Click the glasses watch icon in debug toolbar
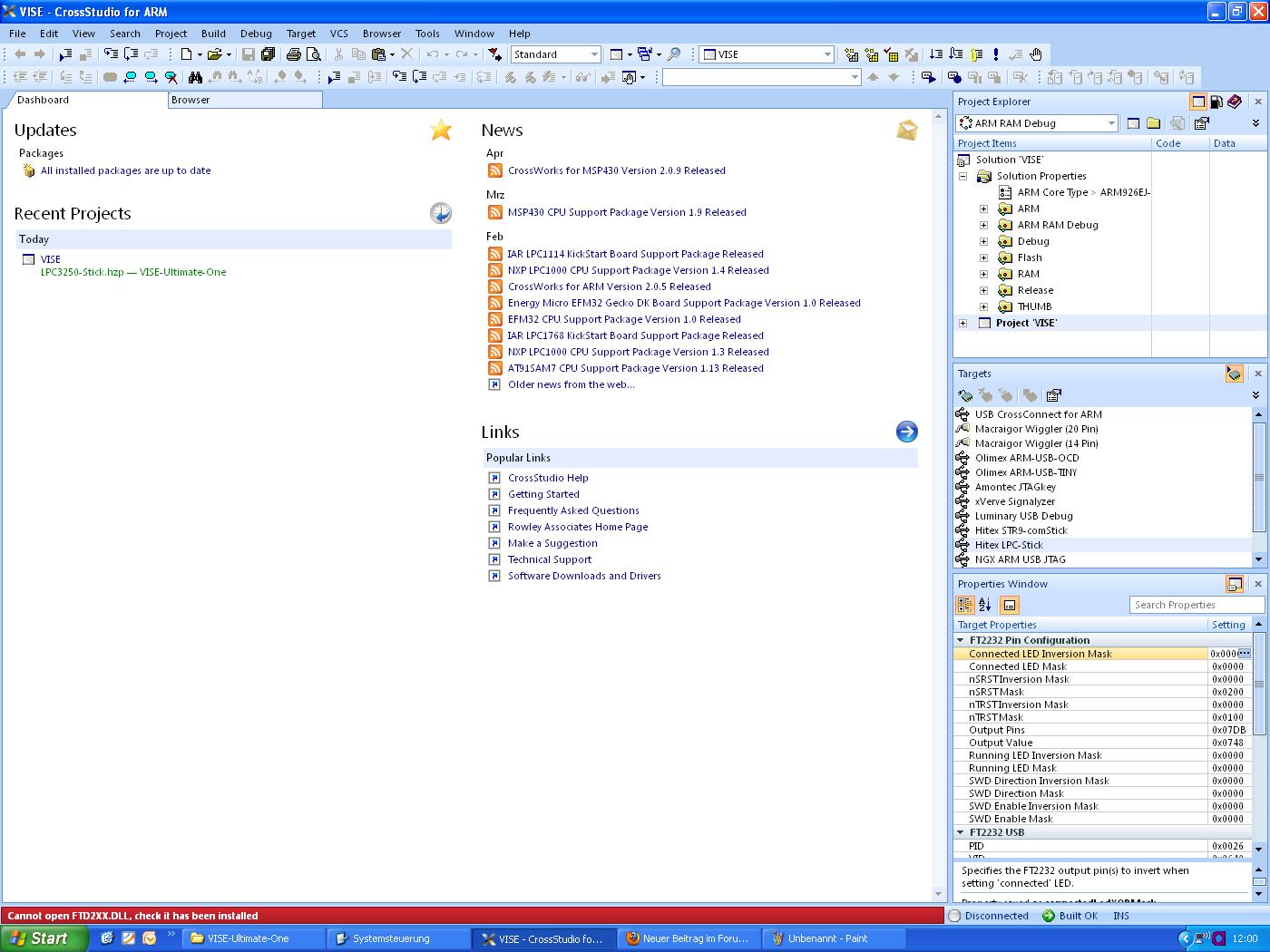 581,77
